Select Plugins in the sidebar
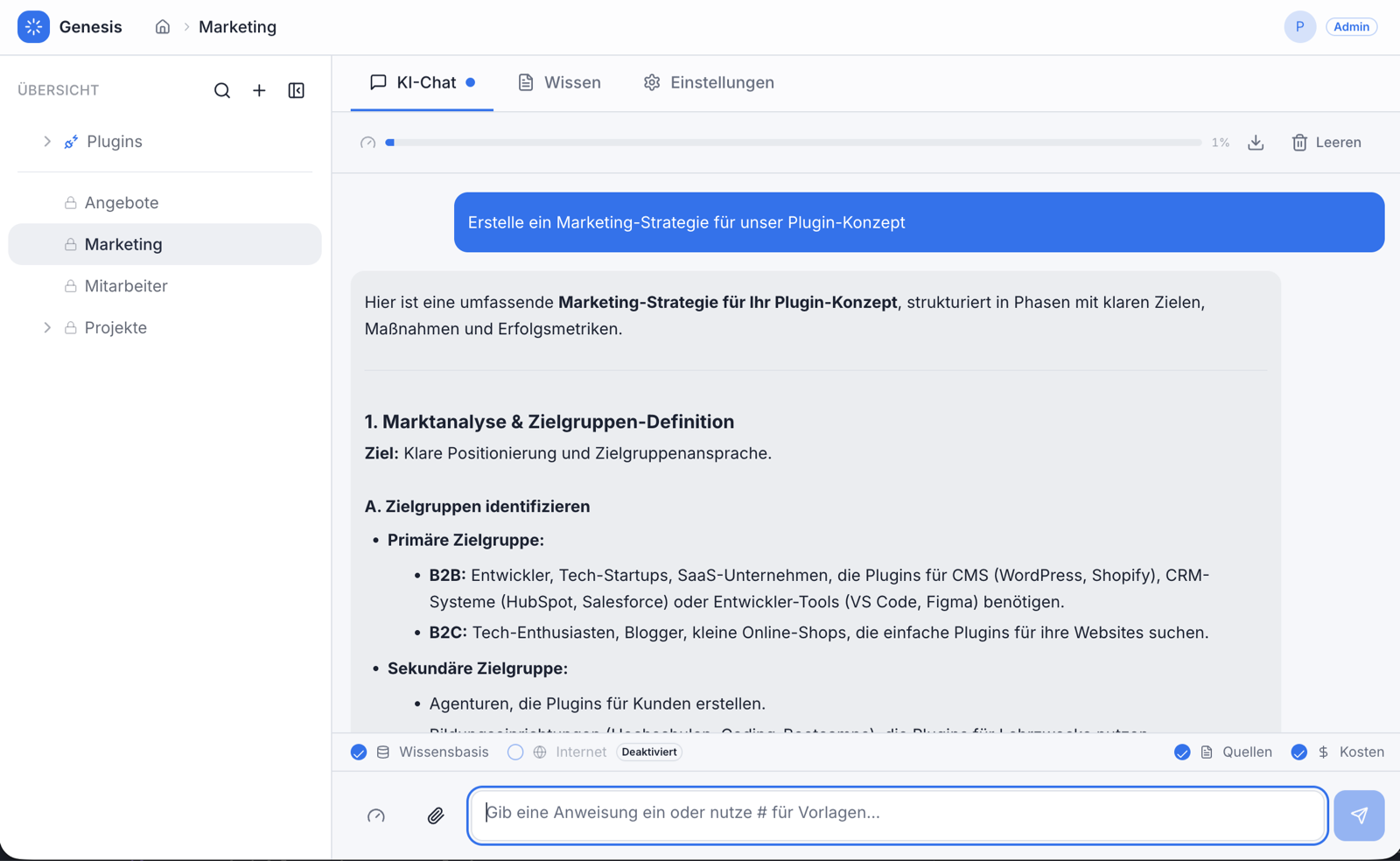This screenshot has width=1400, height=861. point(164,142)
